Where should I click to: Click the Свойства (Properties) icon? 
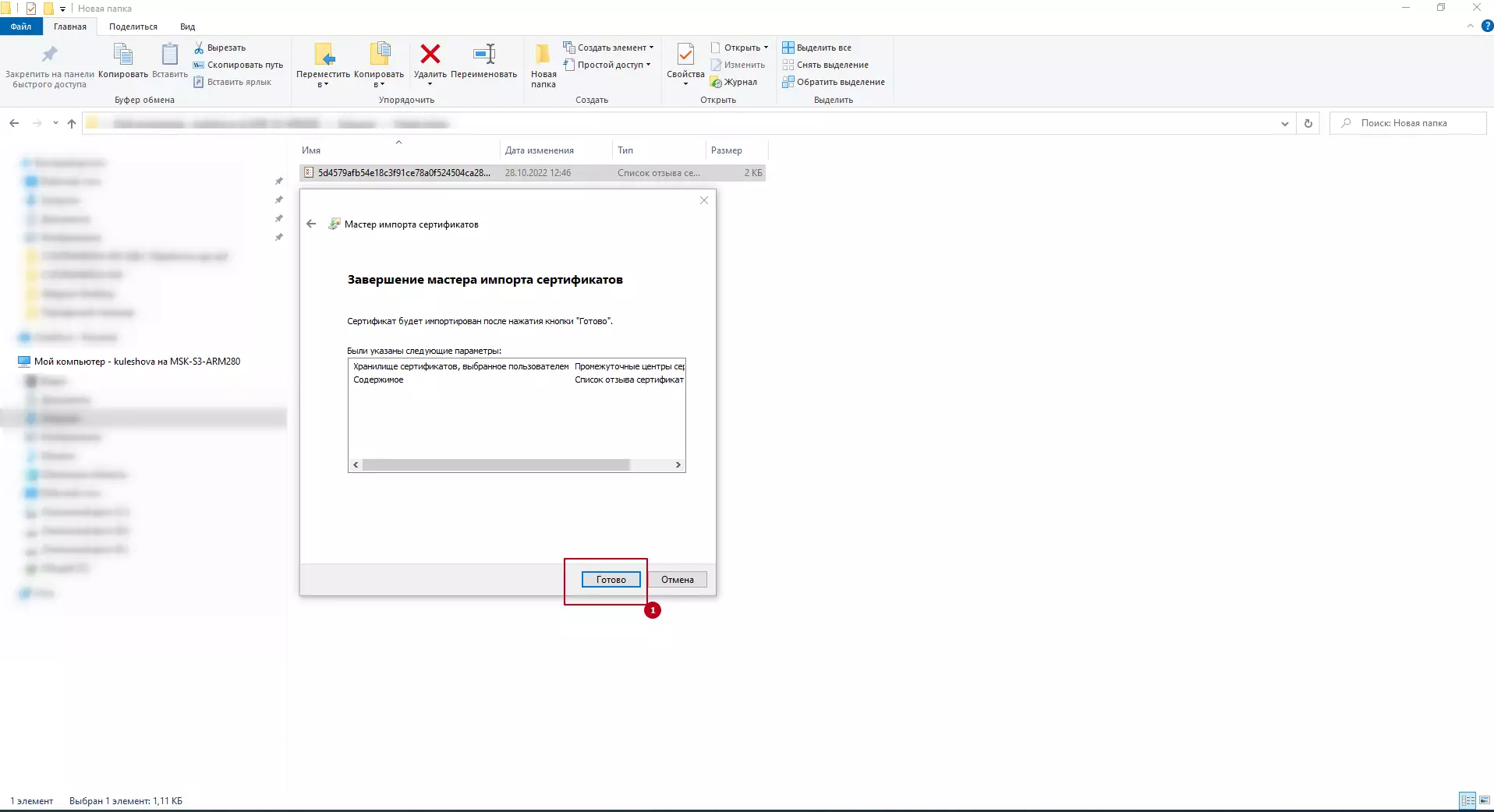685,55
